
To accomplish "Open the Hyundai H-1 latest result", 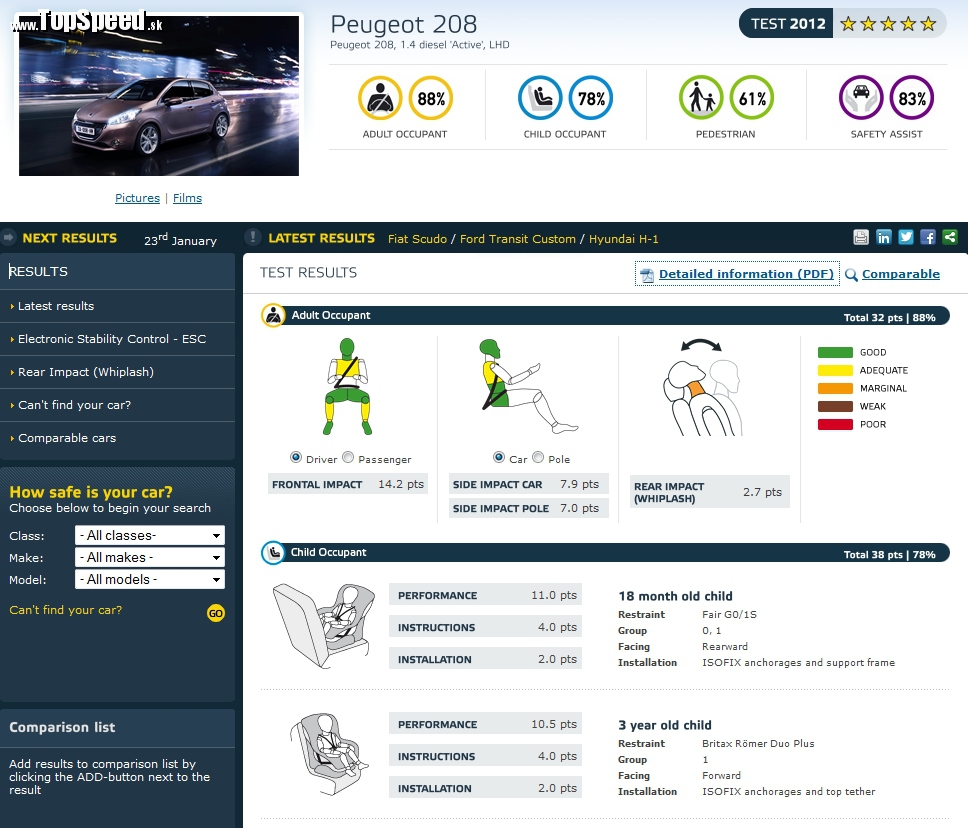I will point(624,239).
